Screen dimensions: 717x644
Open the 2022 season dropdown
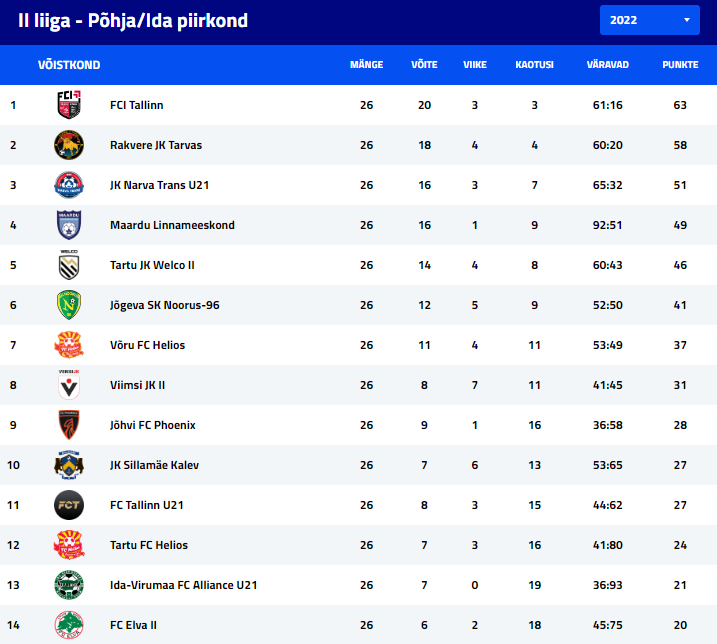pos(649,20)
